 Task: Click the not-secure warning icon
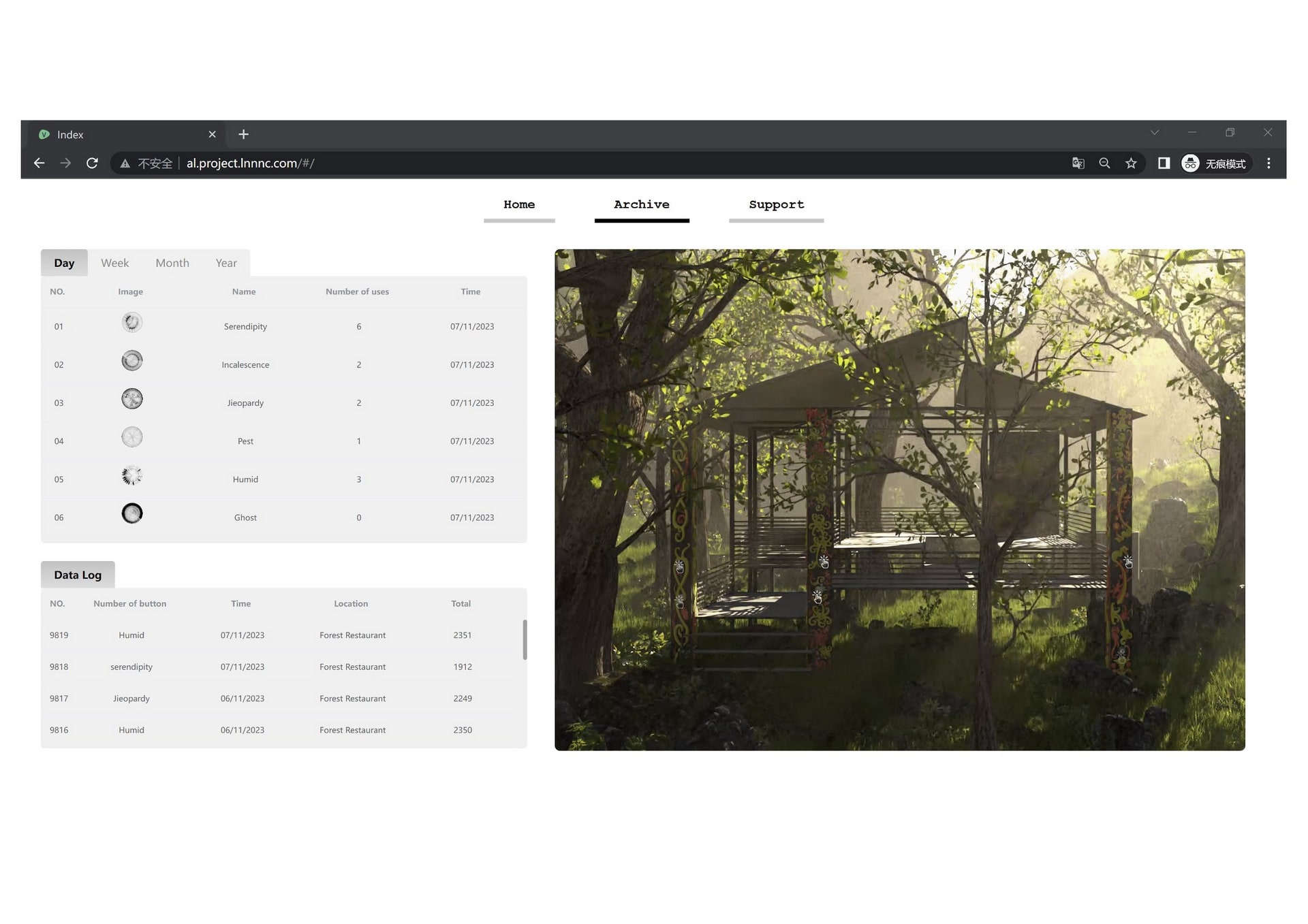click(125, 163)
